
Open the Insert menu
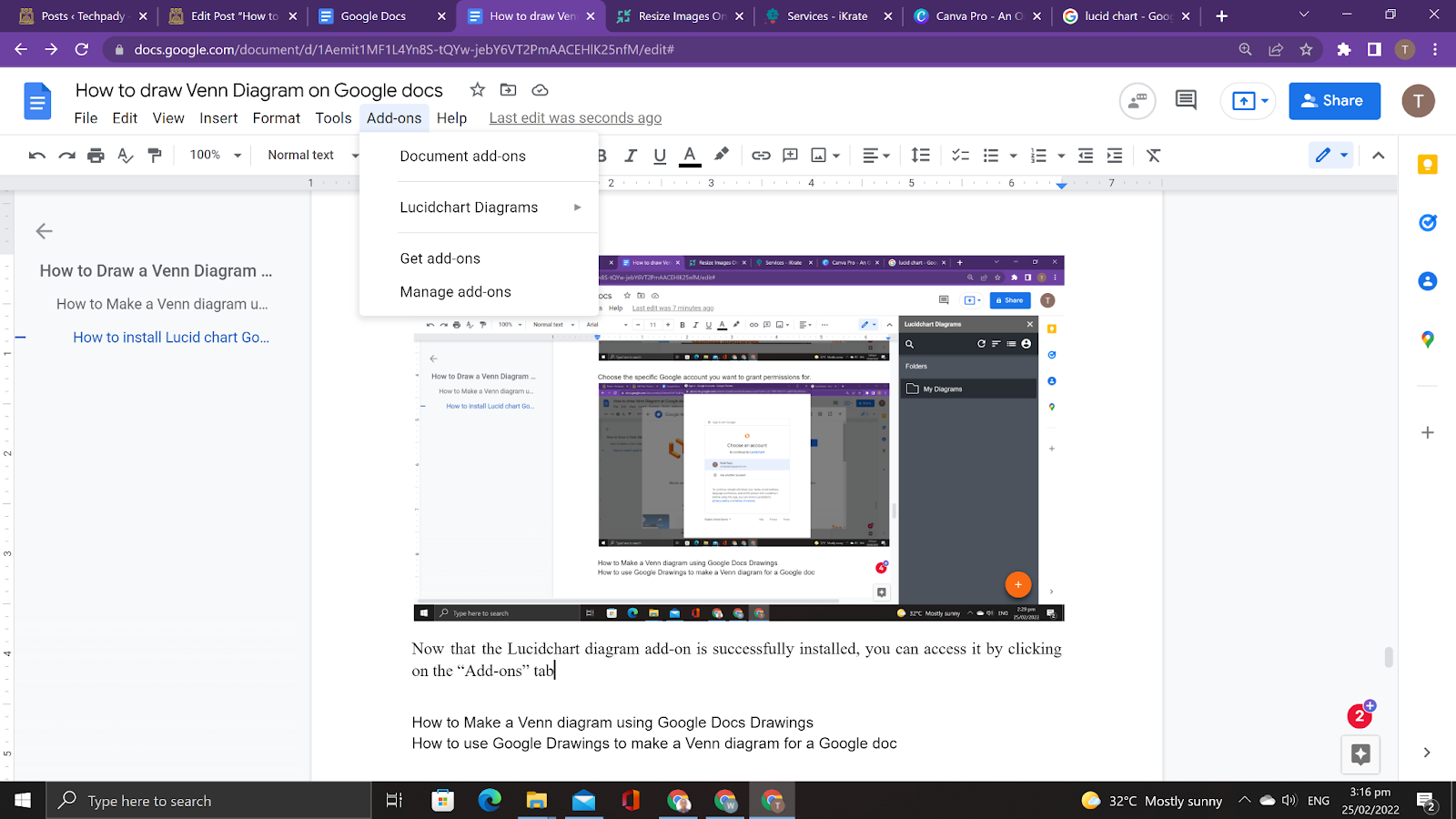(218, 118)
